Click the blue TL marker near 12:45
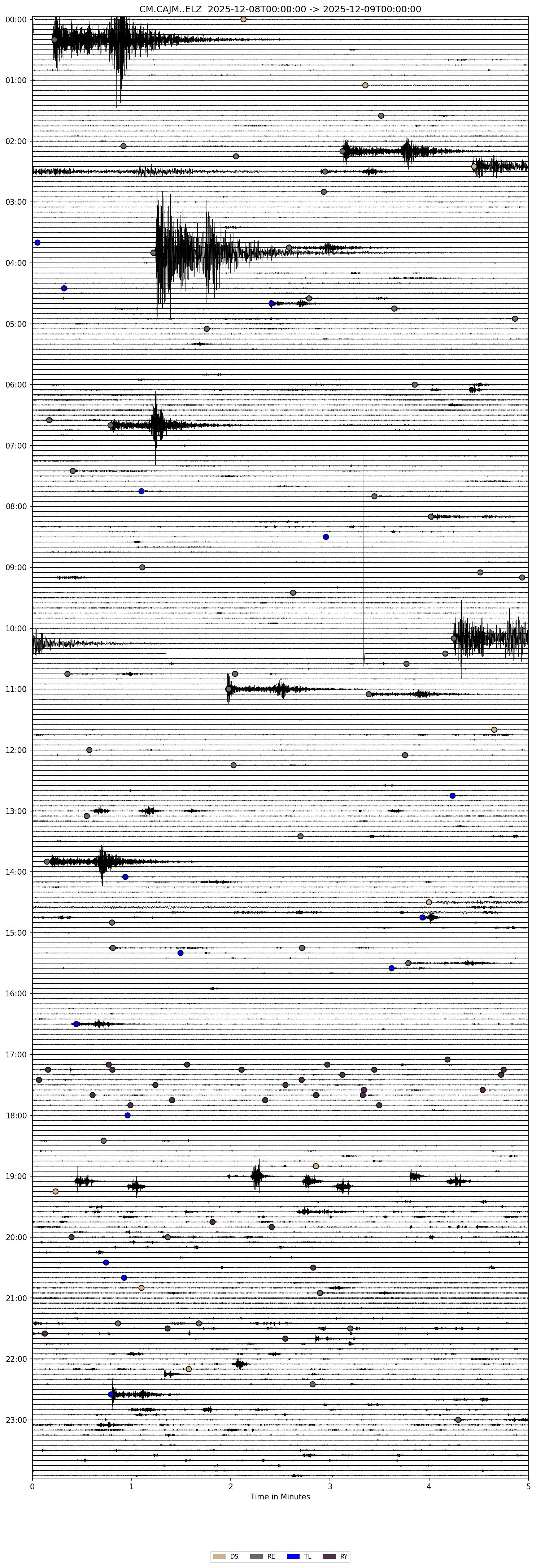 pyautogui.click(x=453, y=796)
